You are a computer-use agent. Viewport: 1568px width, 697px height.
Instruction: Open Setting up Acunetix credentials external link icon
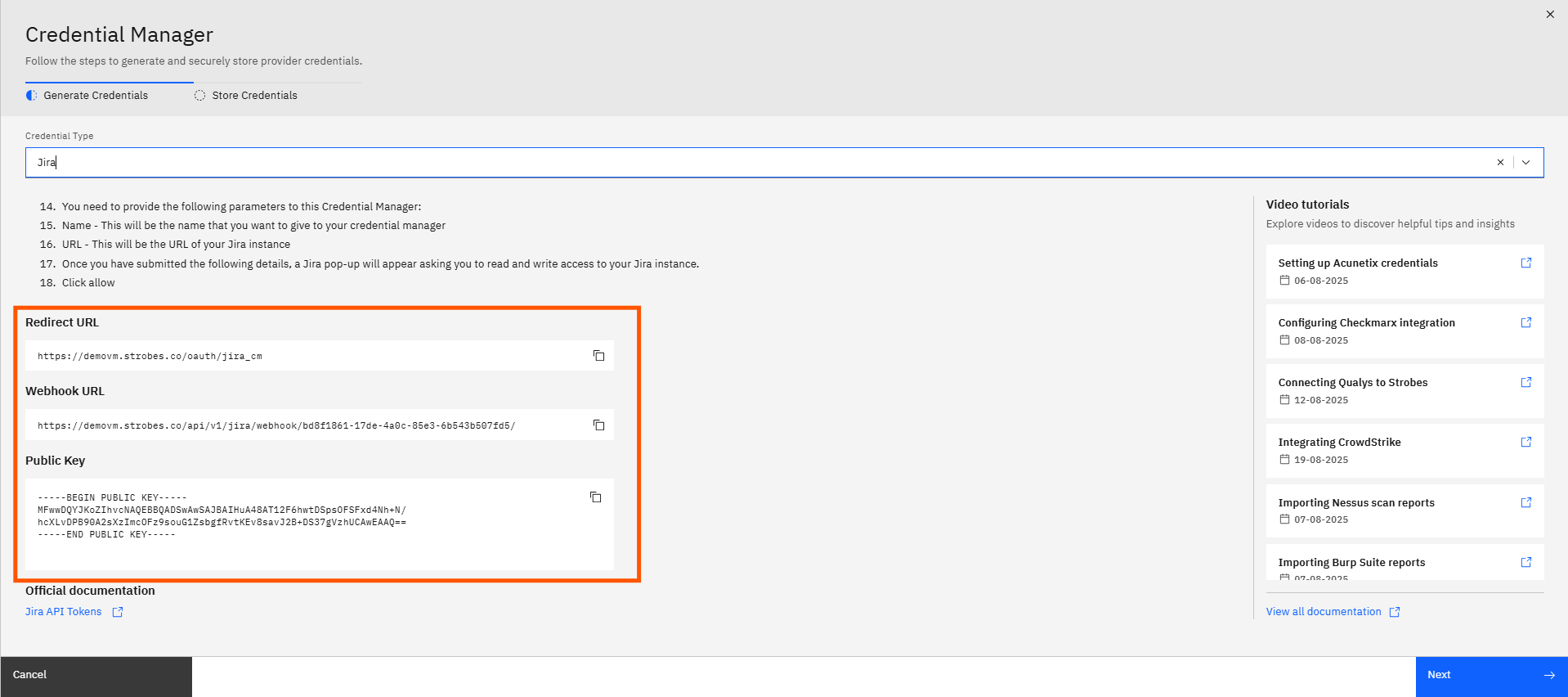[1525, 263]
